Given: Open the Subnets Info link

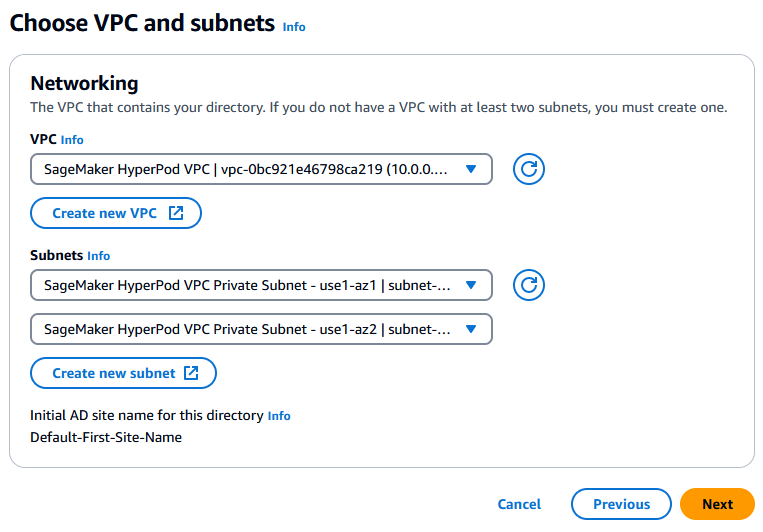Looking at the screenshot, I should (x=99, y=256).
